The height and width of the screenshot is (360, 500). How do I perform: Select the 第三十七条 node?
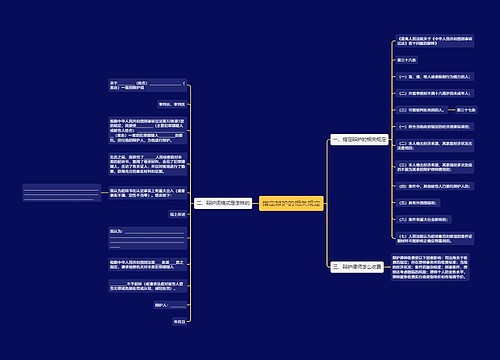(466, 110)
